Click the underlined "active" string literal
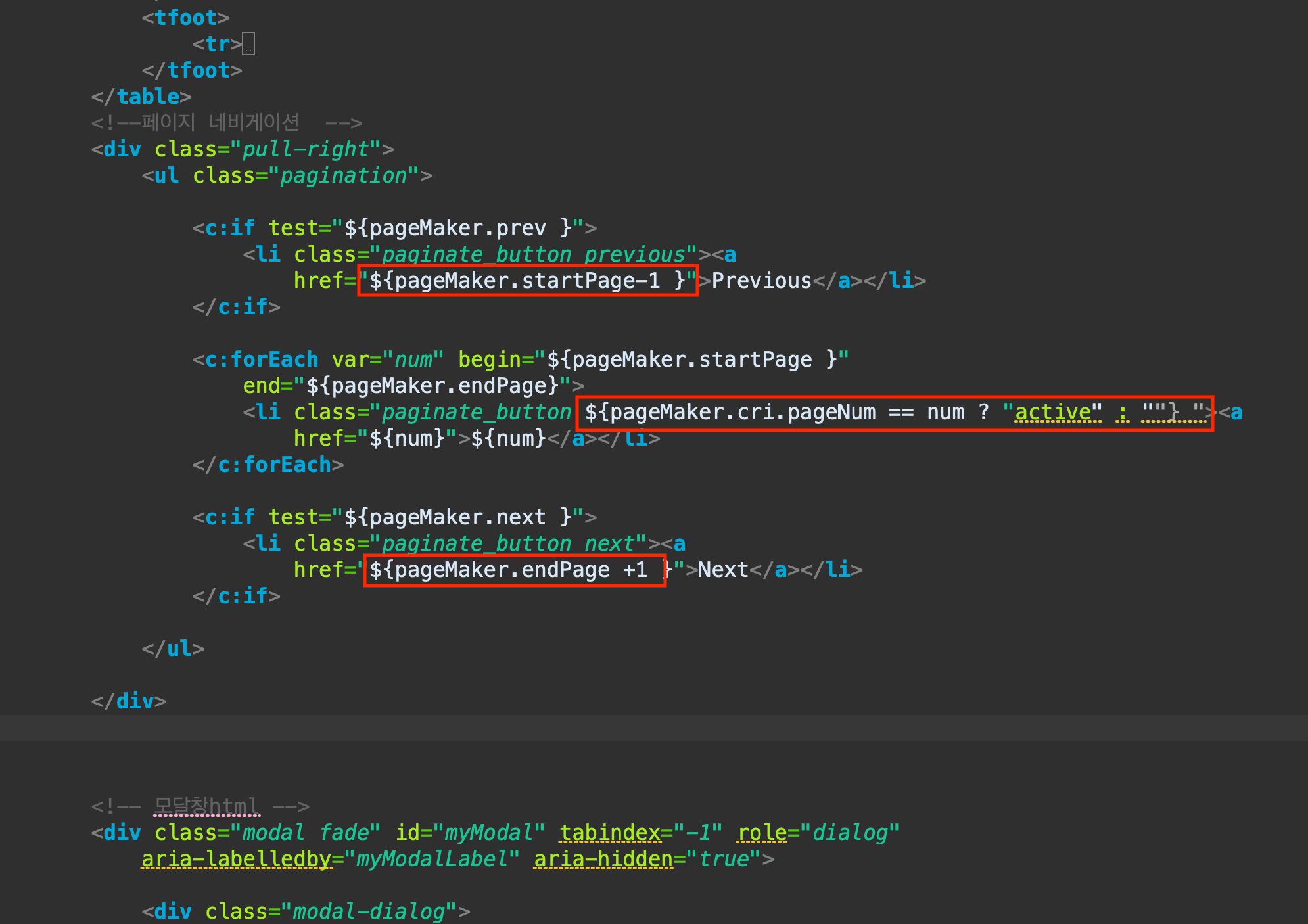This screenshot has height=924, width=1308. (x=1052, y=412)
